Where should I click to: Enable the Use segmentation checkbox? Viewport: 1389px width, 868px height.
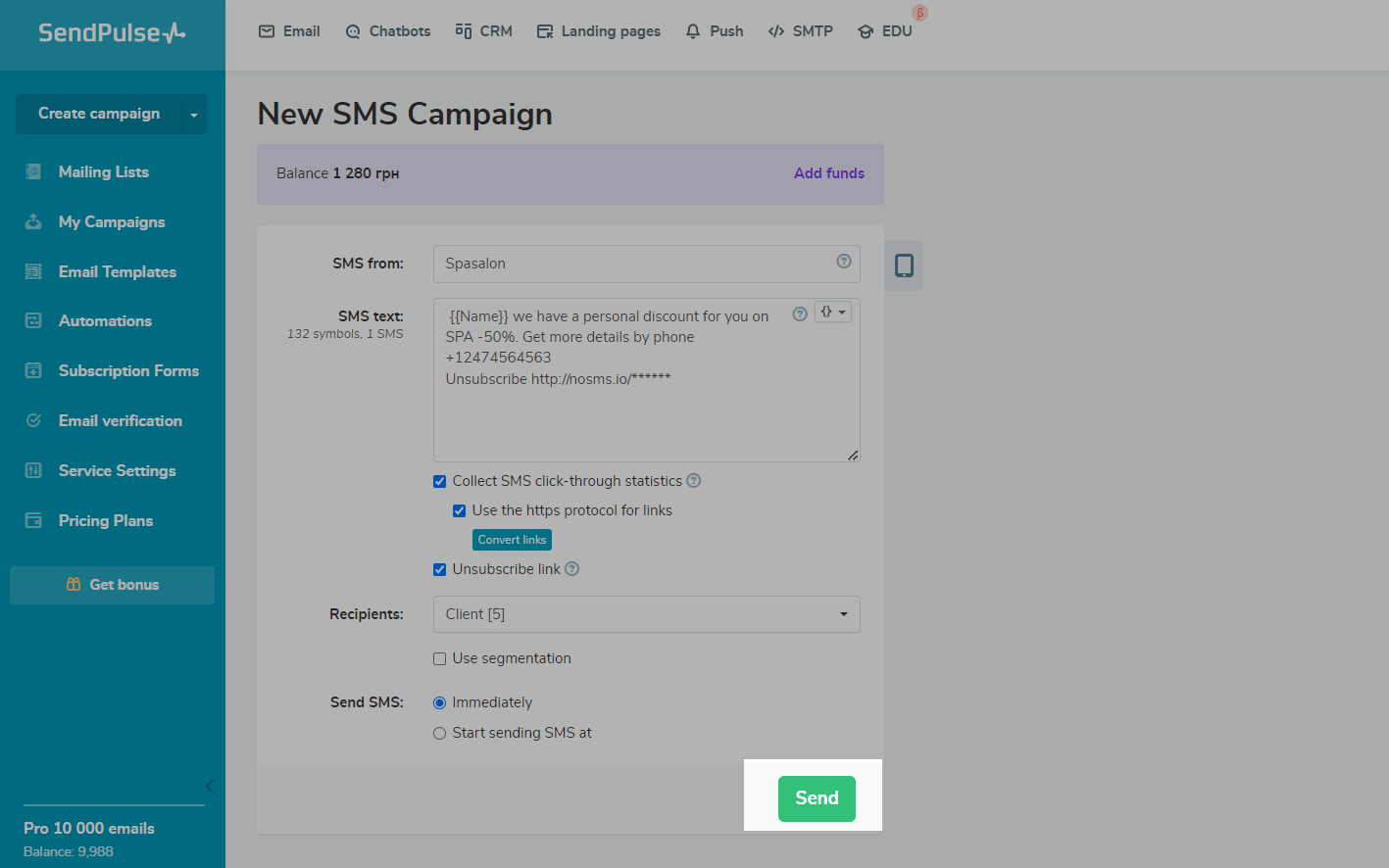click(x=440, y=658)
